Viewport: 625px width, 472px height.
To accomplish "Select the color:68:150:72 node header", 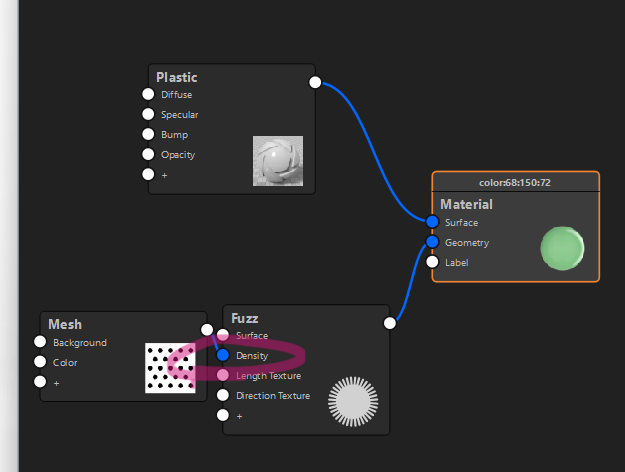I will click(x=515, y=182).
